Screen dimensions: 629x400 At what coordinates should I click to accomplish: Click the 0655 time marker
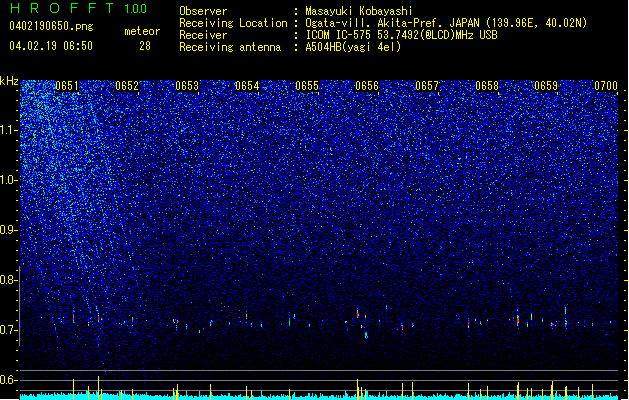(x=307, y=86)
